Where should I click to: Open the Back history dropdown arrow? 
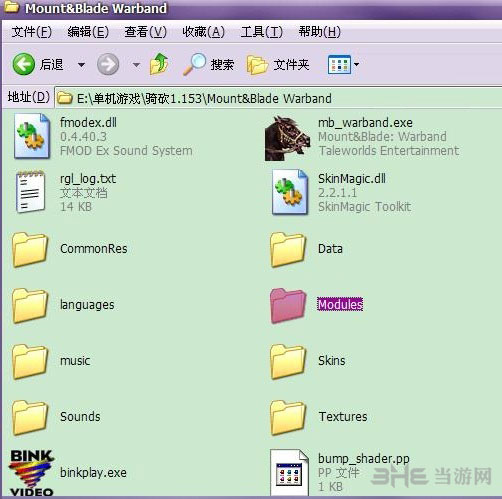point(81,64)
